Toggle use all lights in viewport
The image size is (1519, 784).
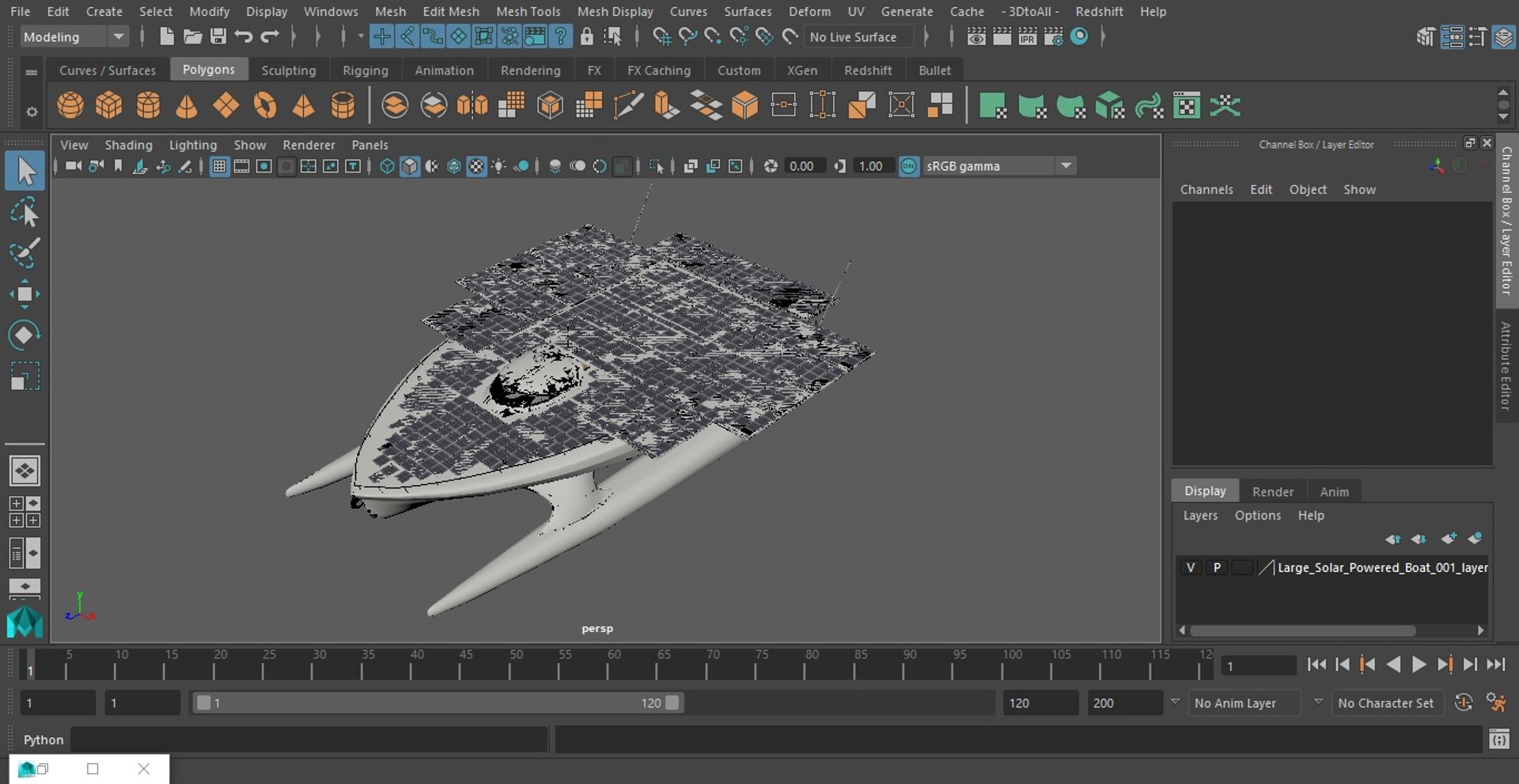click(x=498, y=166)
